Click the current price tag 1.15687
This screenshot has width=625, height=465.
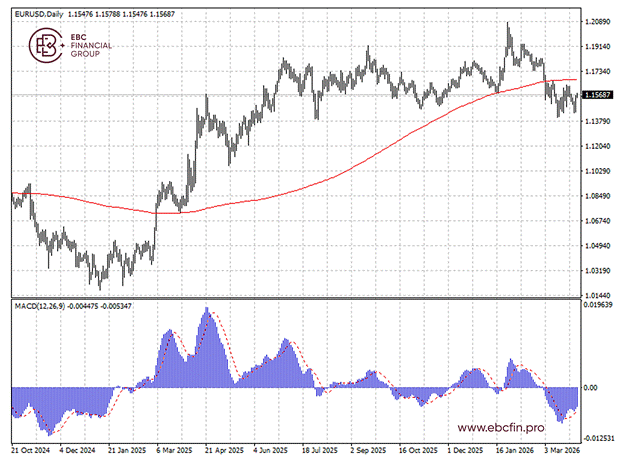[x=601, y=95]
